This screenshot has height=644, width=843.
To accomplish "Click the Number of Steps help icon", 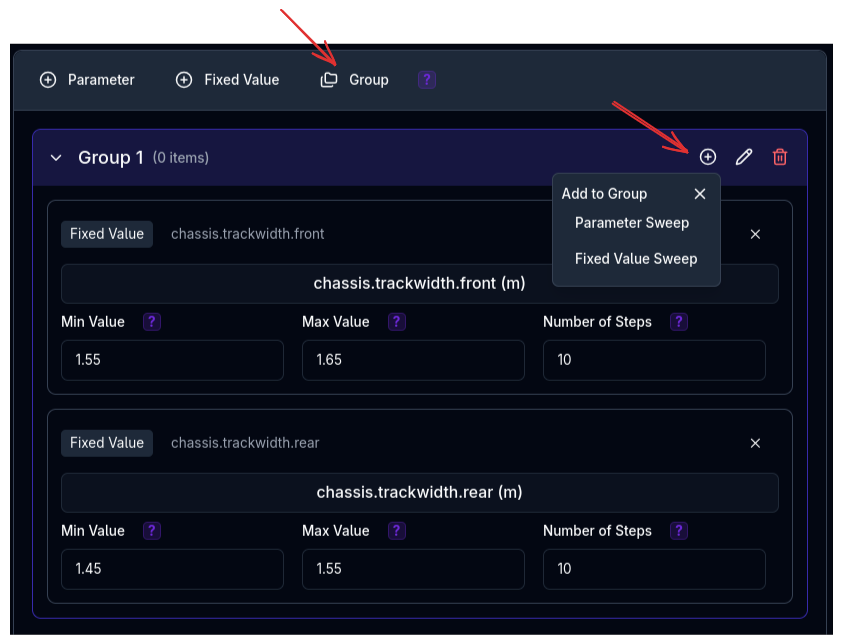I will coord(679,321).
